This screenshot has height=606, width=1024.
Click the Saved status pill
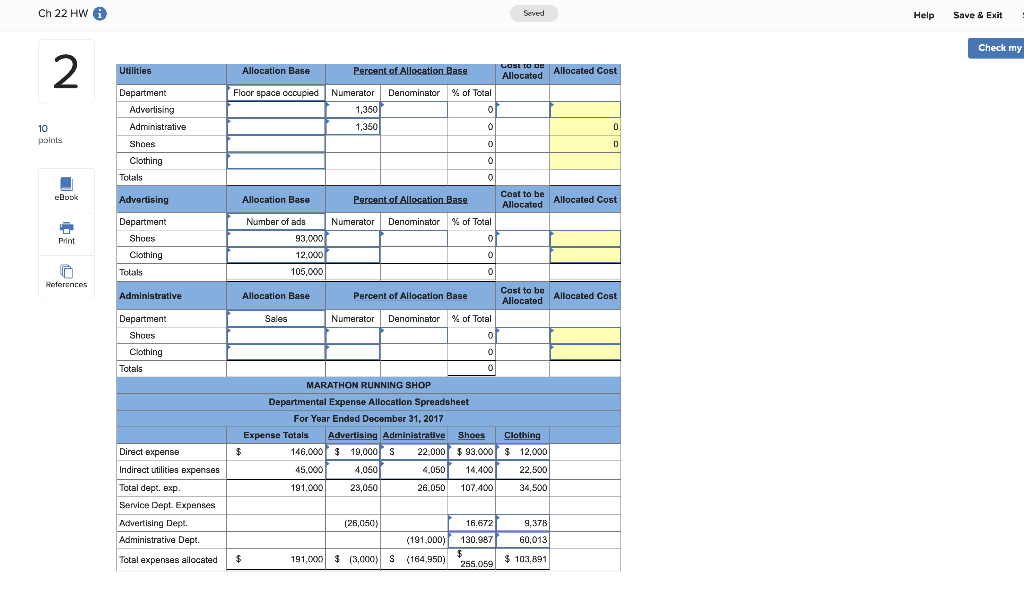[533, 14]
